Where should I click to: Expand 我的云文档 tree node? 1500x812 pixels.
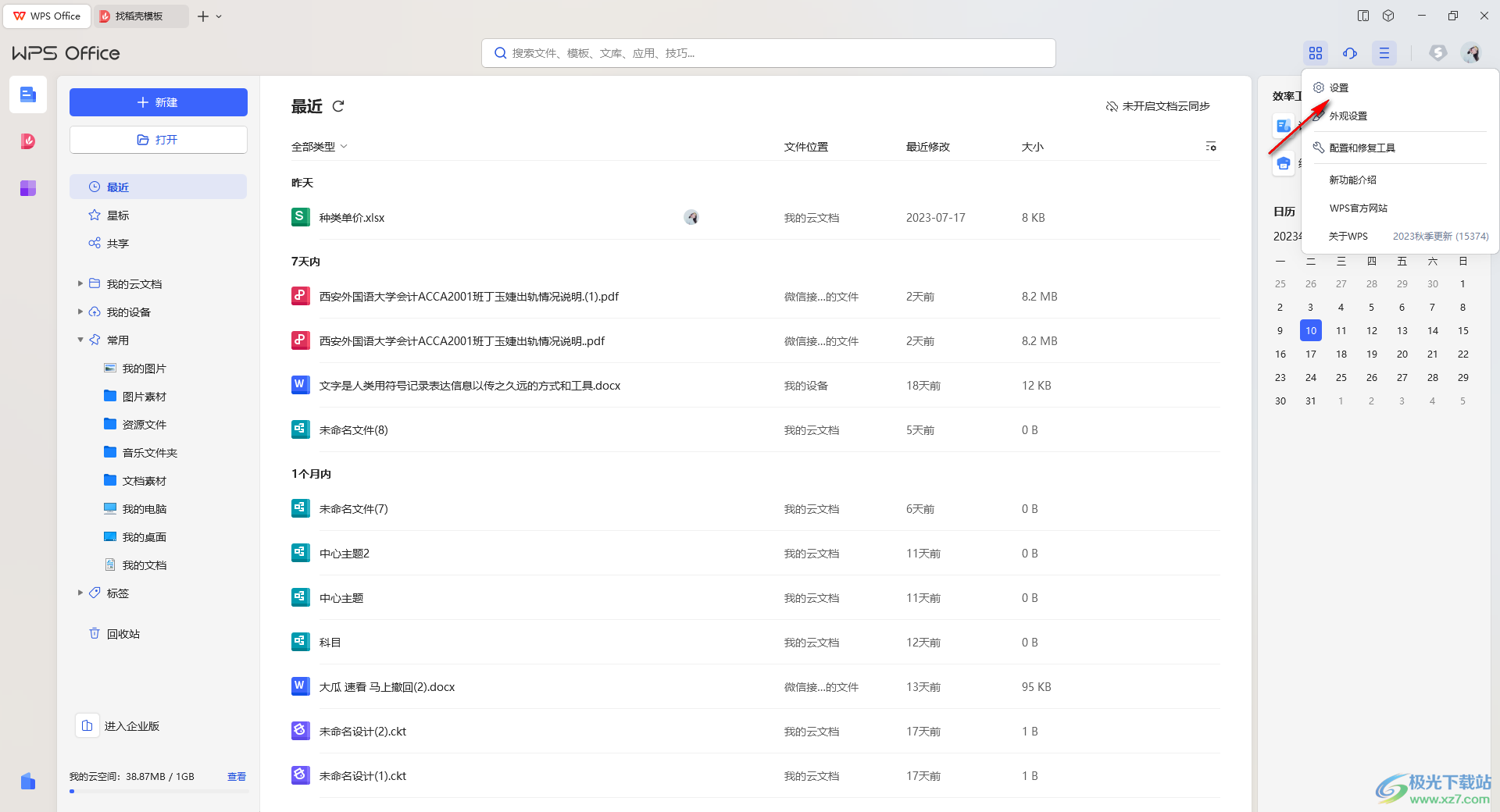pyautogui.click(x=80, y=283)
